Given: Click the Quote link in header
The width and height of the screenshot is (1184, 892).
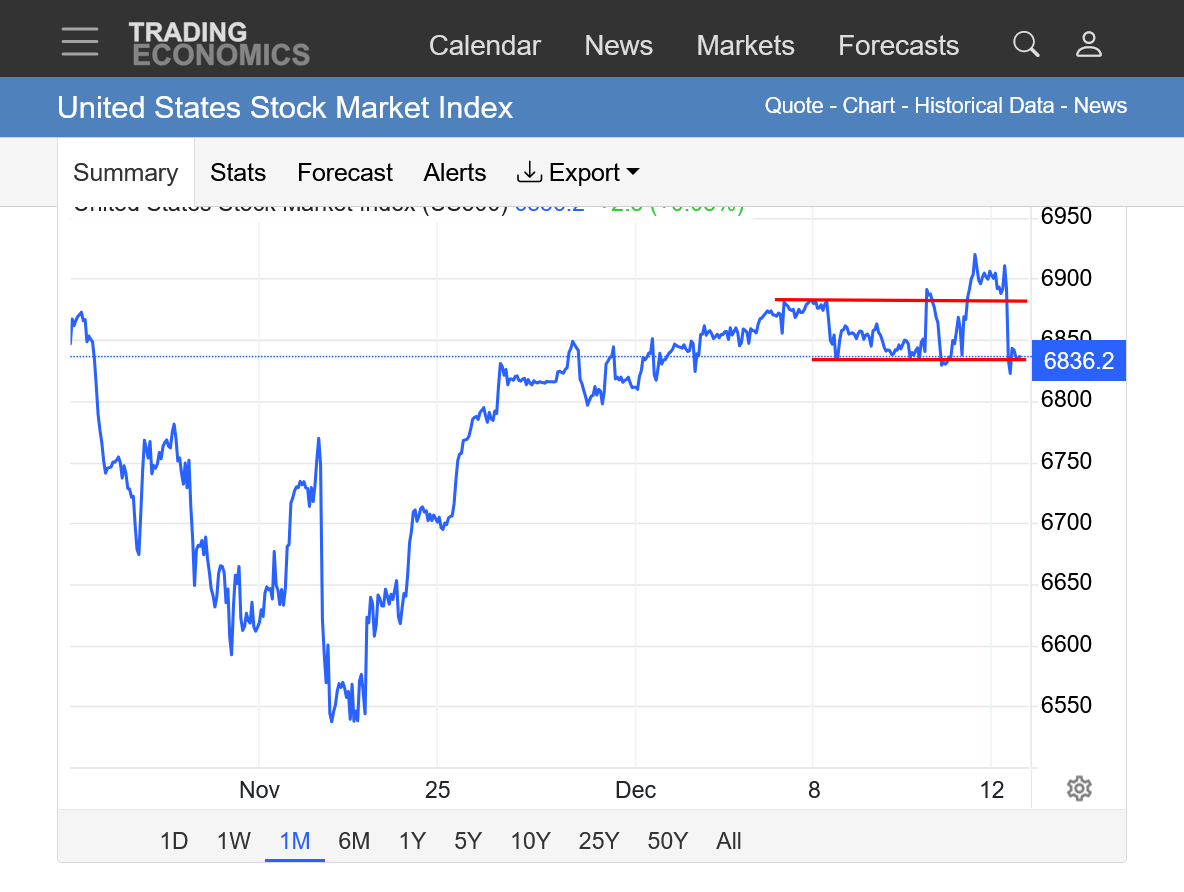Looking at the screenshot, I should point(794,106).
